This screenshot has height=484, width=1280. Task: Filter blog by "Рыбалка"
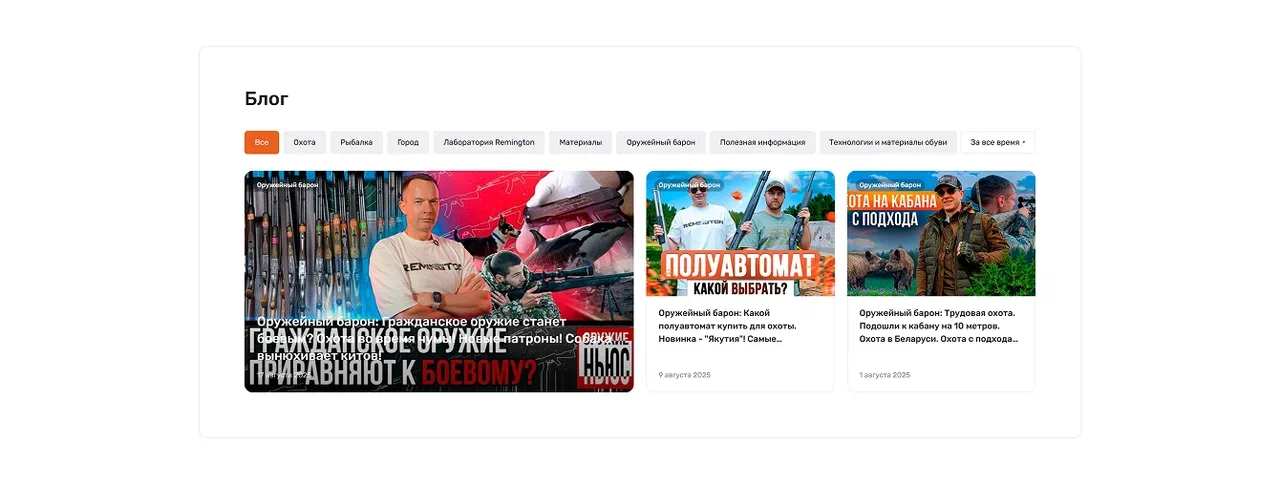[356, 142]
